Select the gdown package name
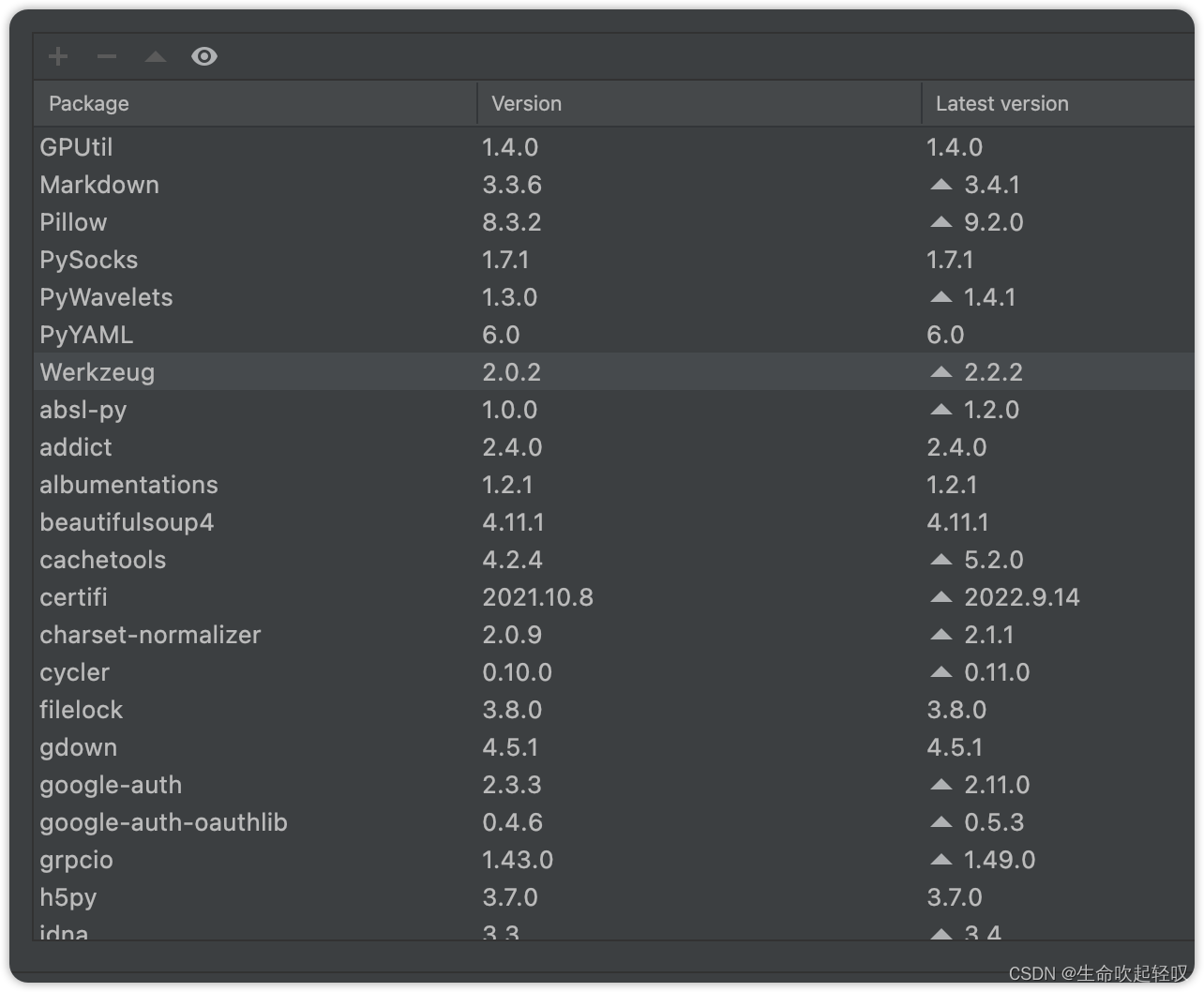Image resolution: width=1204 pixels, height=992 pixels. (79, 747)
